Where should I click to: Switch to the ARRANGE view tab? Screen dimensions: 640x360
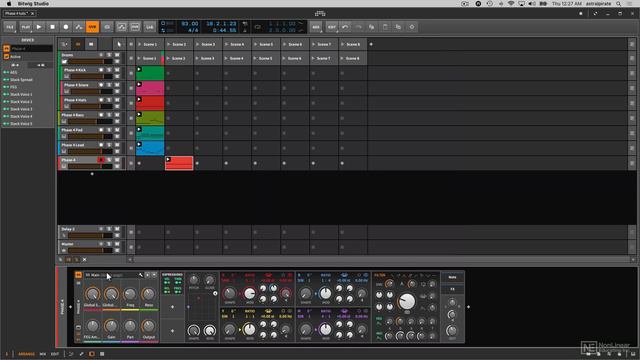tap(27, 354)
